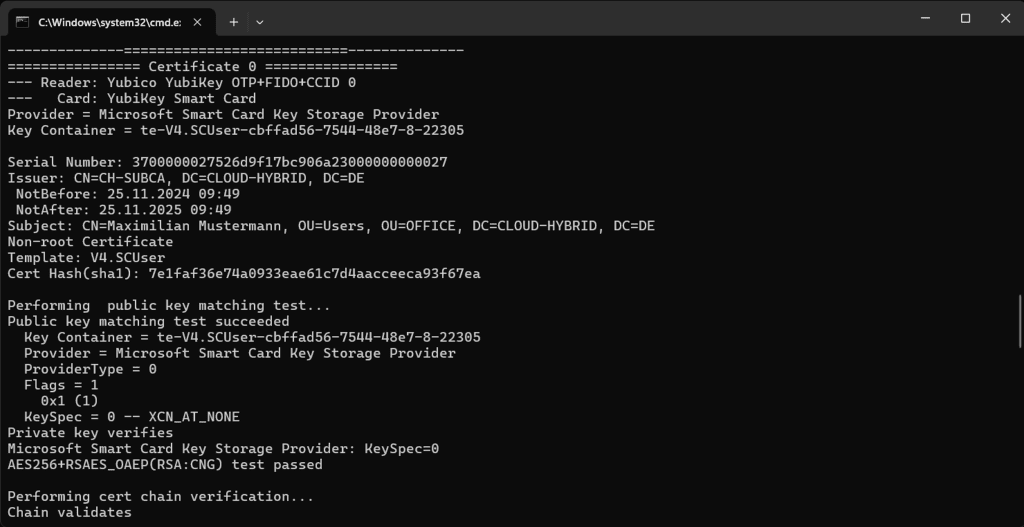Screen dimensions: 1024x527
Task: Open a new tab with the plus button
Action: tap(233, 21)
